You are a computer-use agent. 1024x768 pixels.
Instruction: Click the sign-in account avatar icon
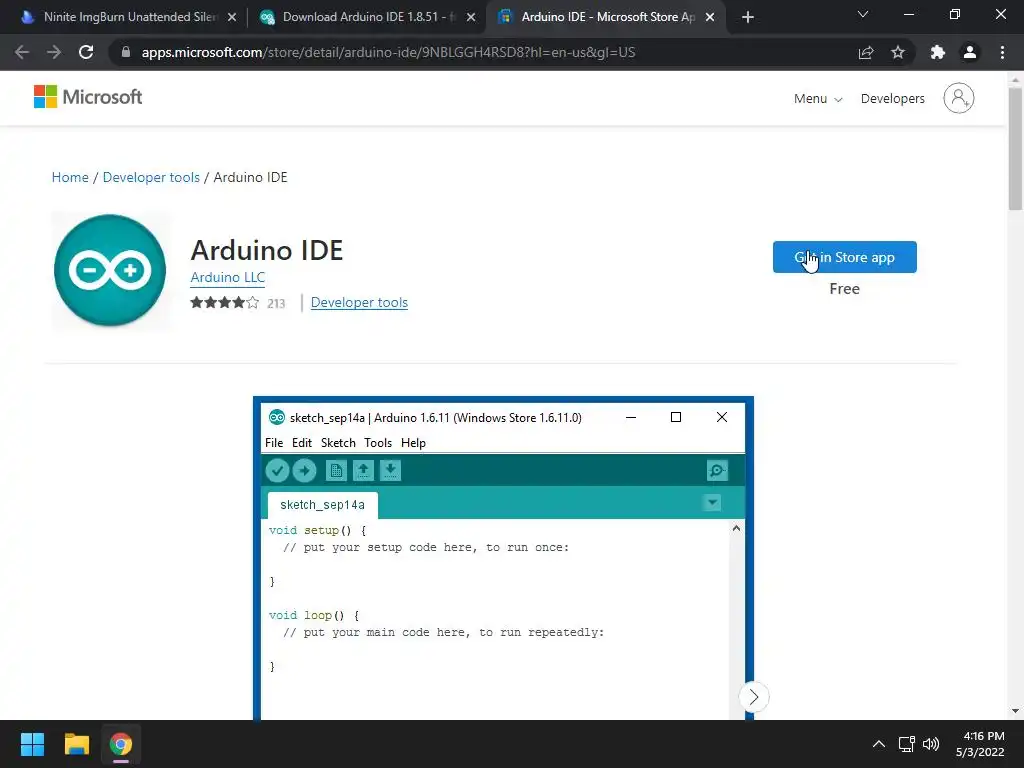pos(958,99)
